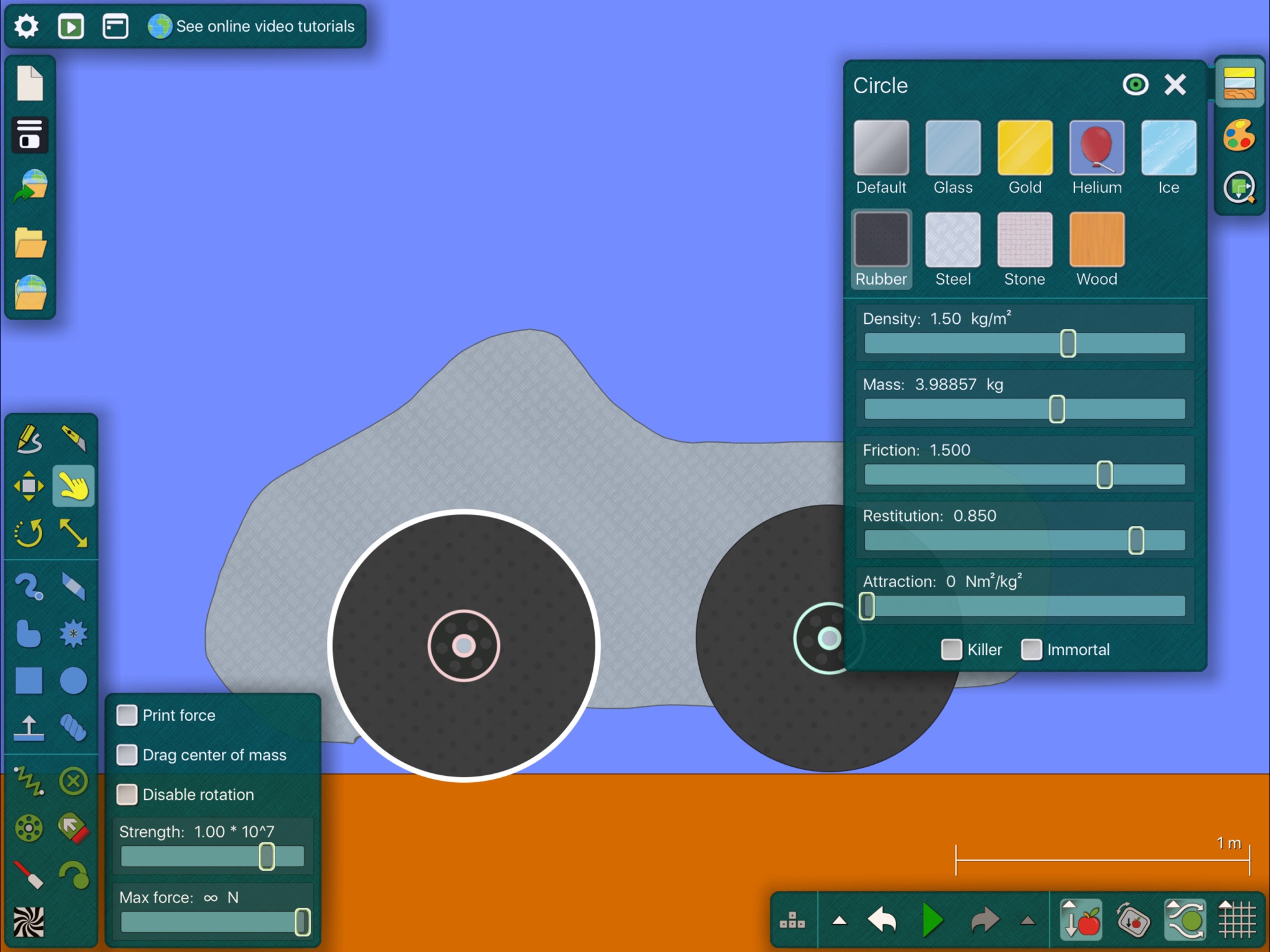The height and width of the screenshot is (952, 1270).
Task: Close the Circle properties panel
Action: coord(1175,84)
